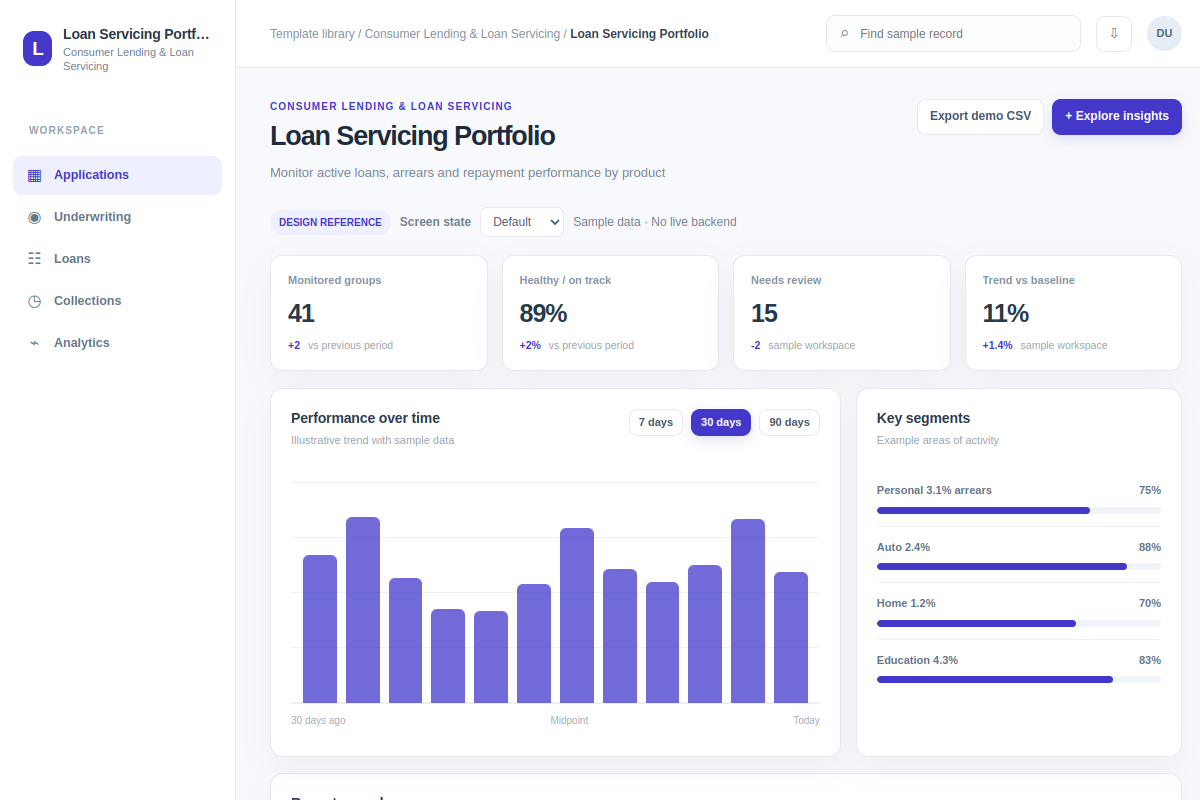Viewport: 1200px width, 800px height.
Task: Open the Trend vs baseline card
Action: (x=1073, y=313)
